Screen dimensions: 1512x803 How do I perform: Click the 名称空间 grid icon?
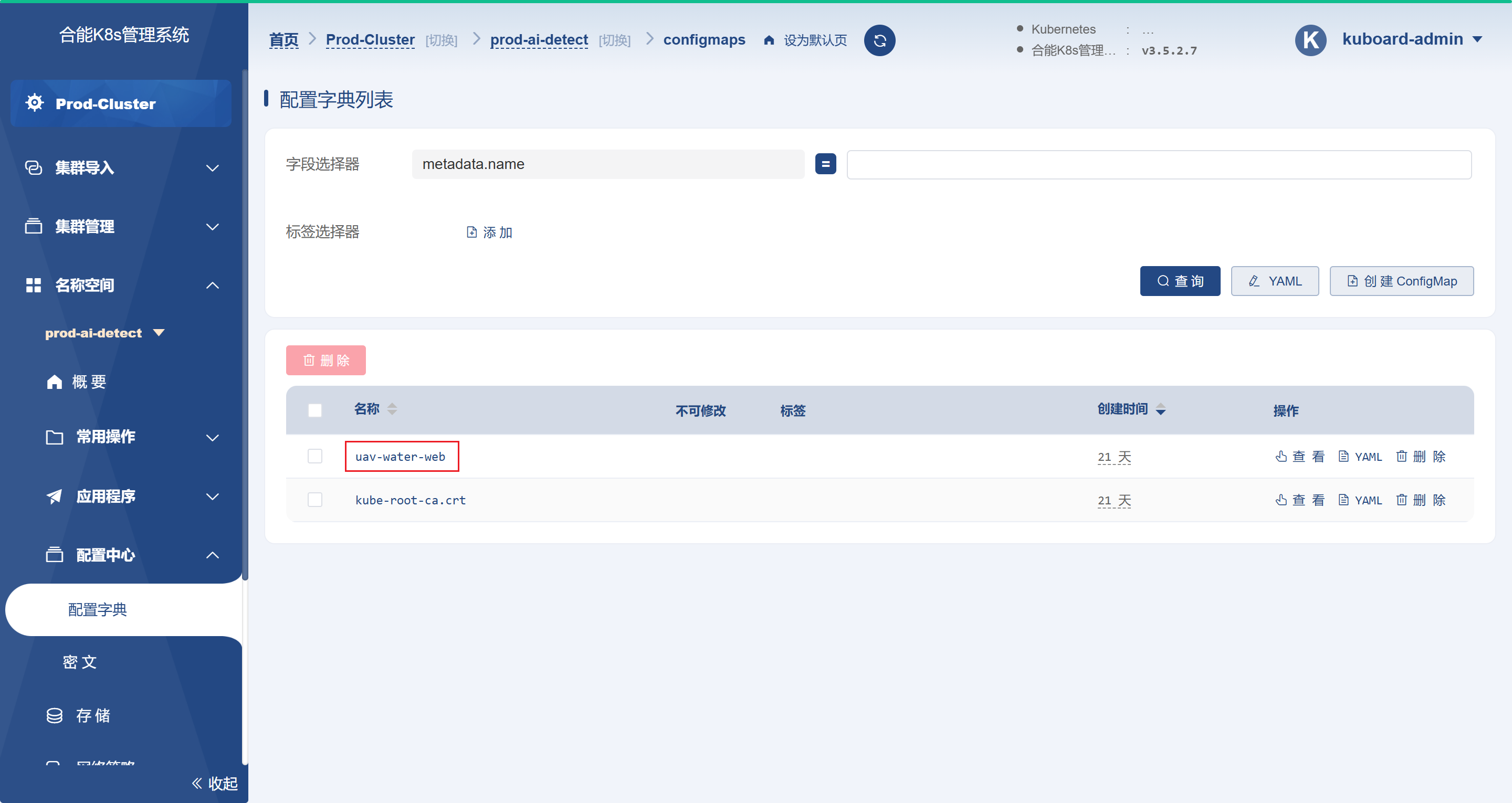pos(34,284)
